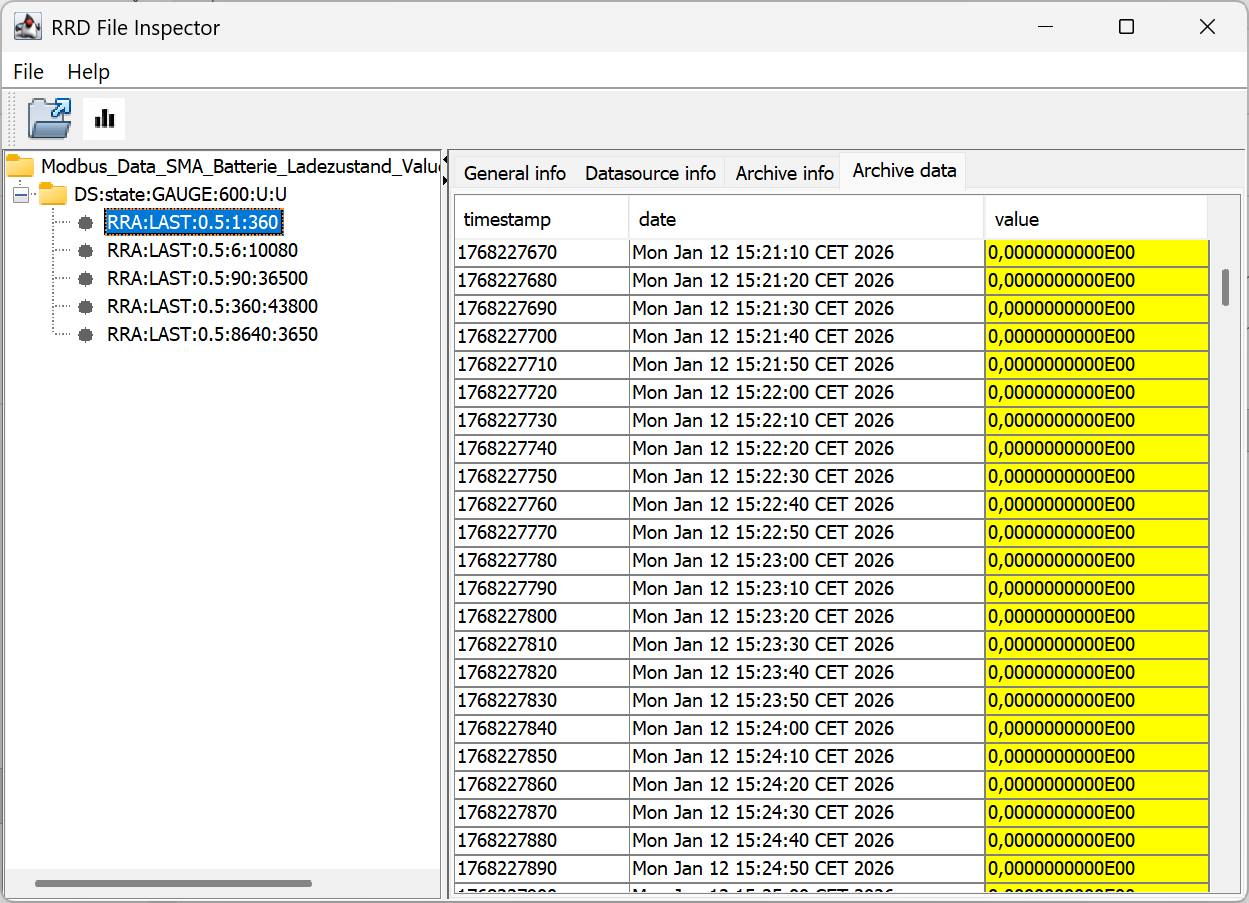Select RRA:LAST:0.5:360:43800 archive in tree
This screenshot has height=903, width=1249.
(212, 306)
